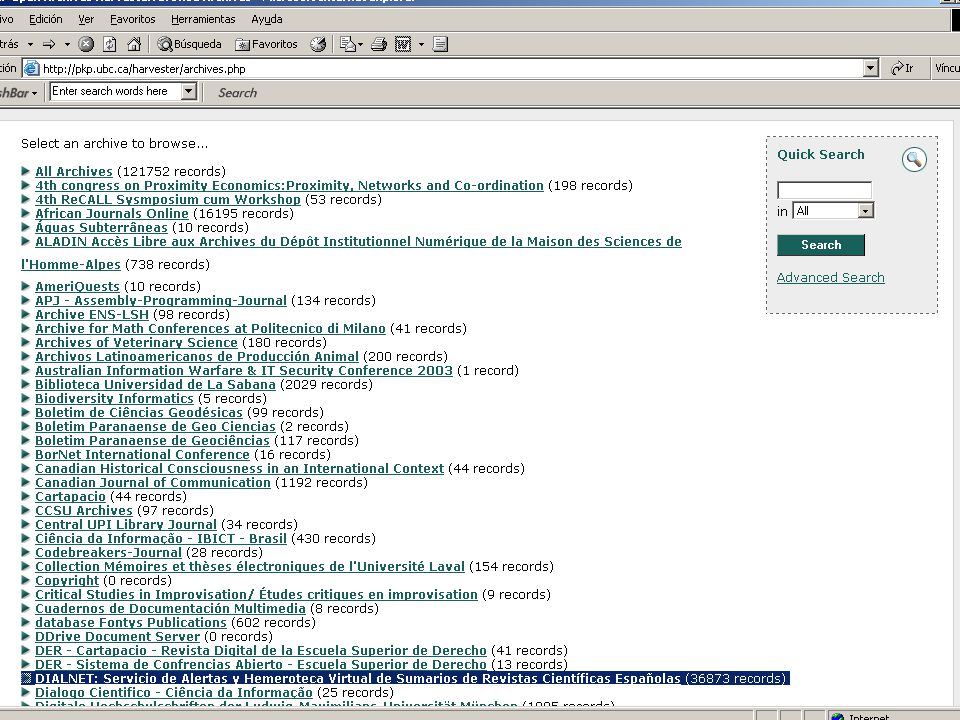Open the Favoritos toolbar button
Image resolution: width=960 pixels, height=720 pixels.
(266, 44)
